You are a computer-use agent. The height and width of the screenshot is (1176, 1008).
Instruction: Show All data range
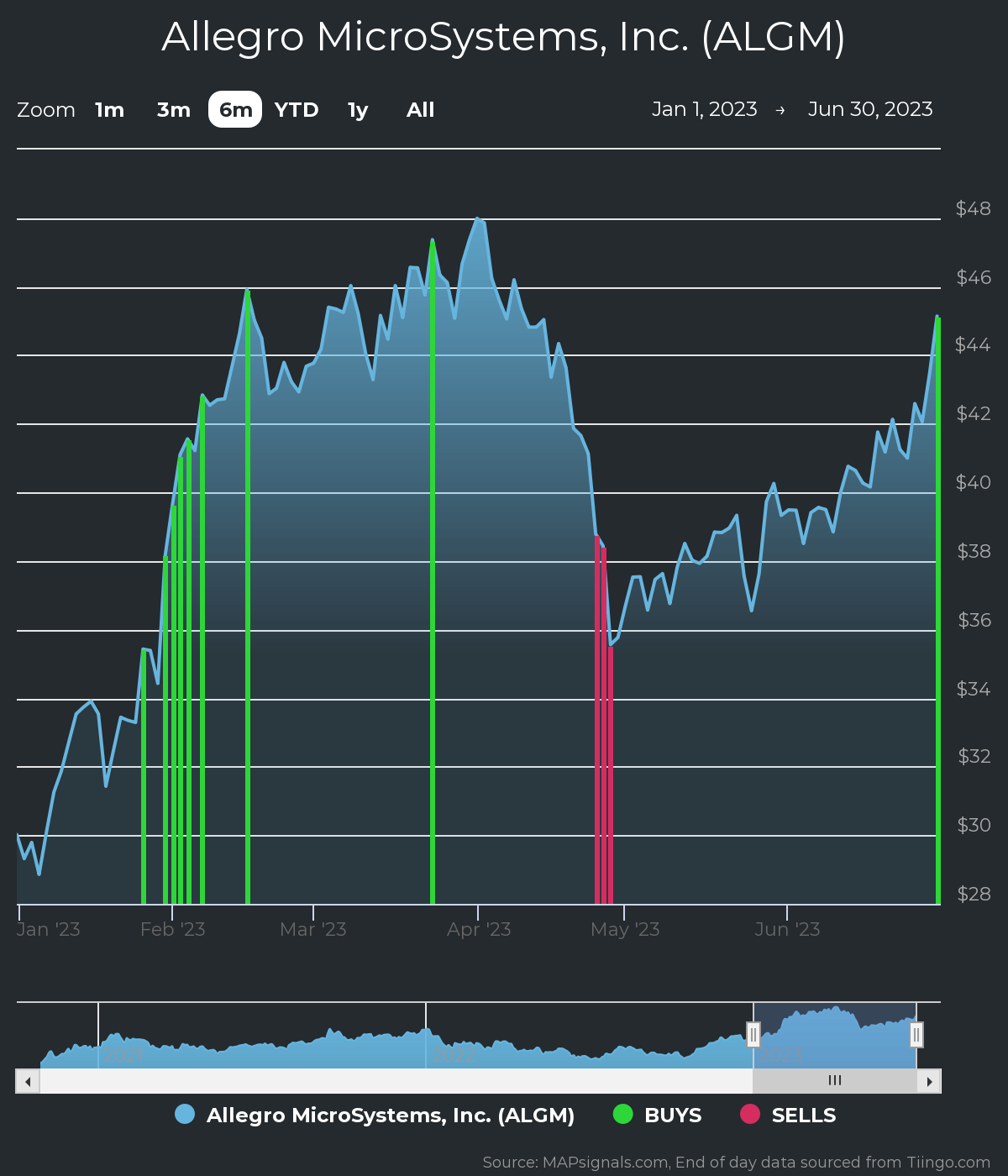[x=420, y=110]
